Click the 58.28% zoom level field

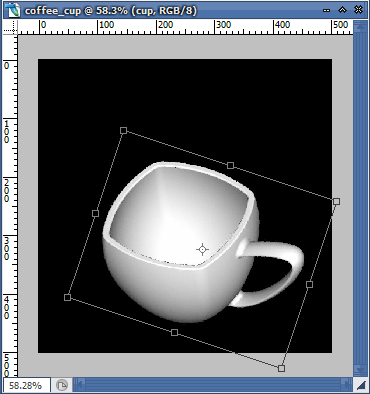point(27,386)
